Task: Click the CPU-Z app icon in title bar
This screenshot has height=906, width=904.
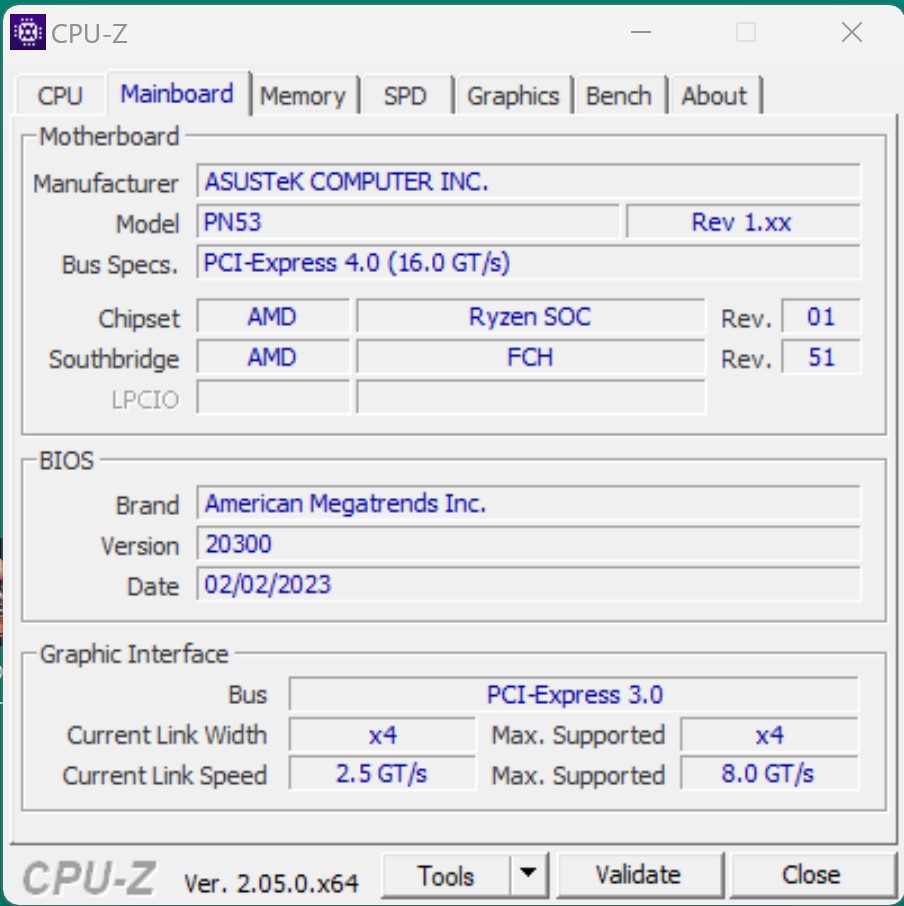Action: (x=27, y=32)
